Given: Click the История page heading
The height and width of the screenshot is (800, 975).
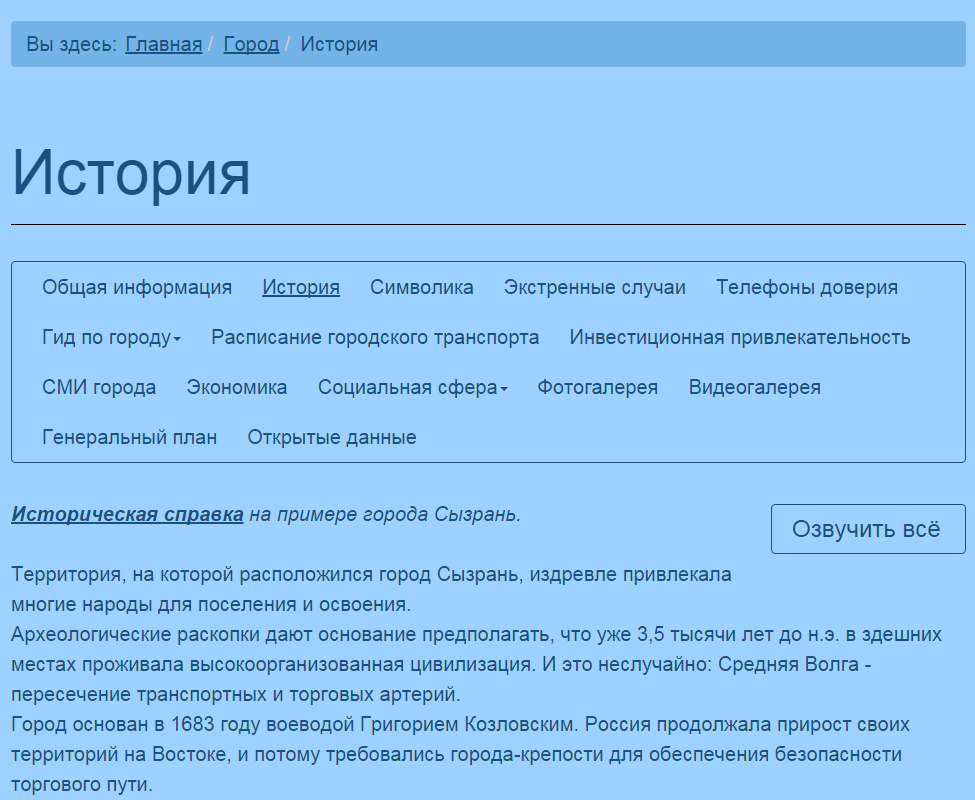Looking at the screenshot, I should coord(131,173).
